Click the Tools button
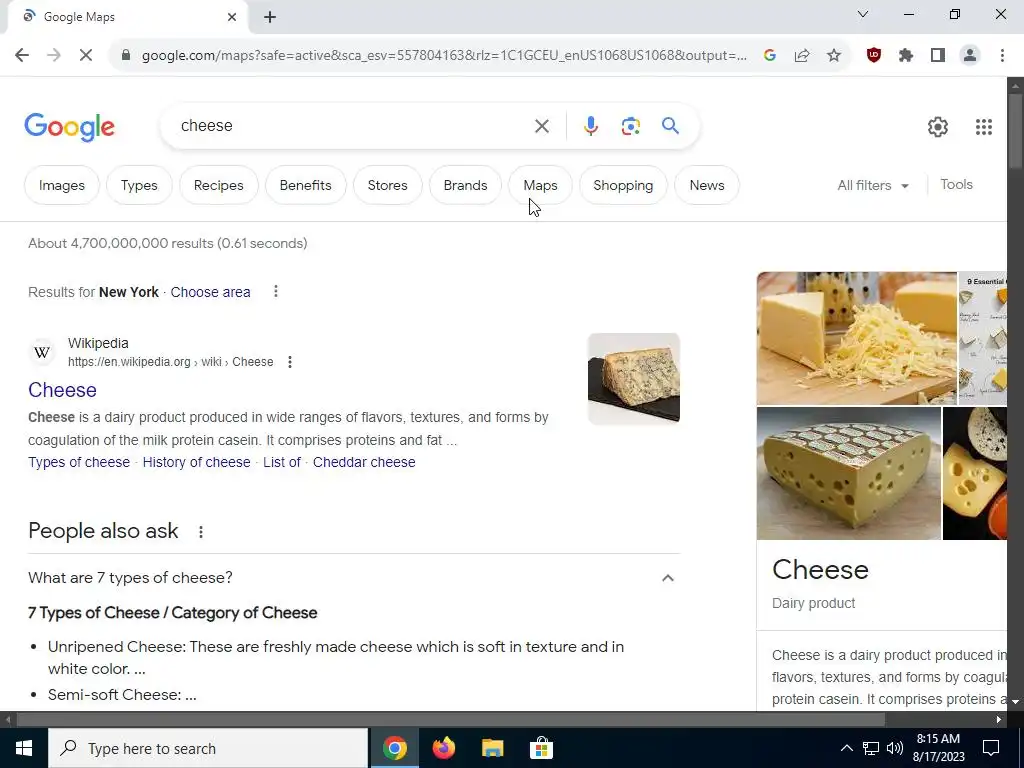The width and height of the screenshot is (1024, 768). [956, 185]
